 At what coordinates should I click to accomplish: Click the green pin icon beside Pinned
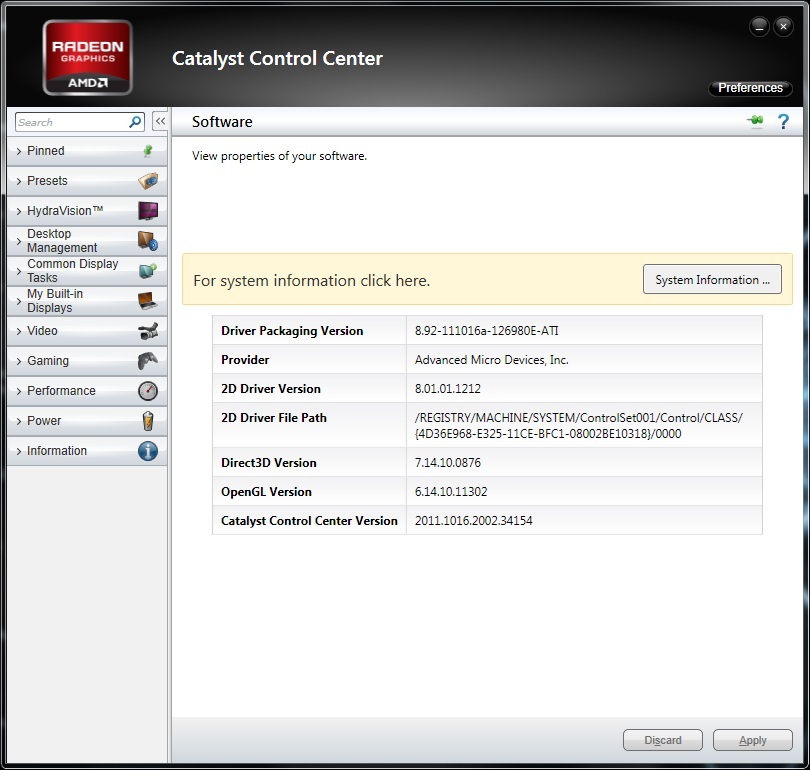tap(148, 151)
